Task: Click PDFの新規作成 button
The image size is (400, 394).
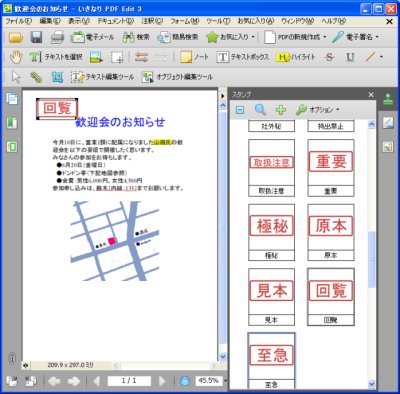Action: coord(292,37)
